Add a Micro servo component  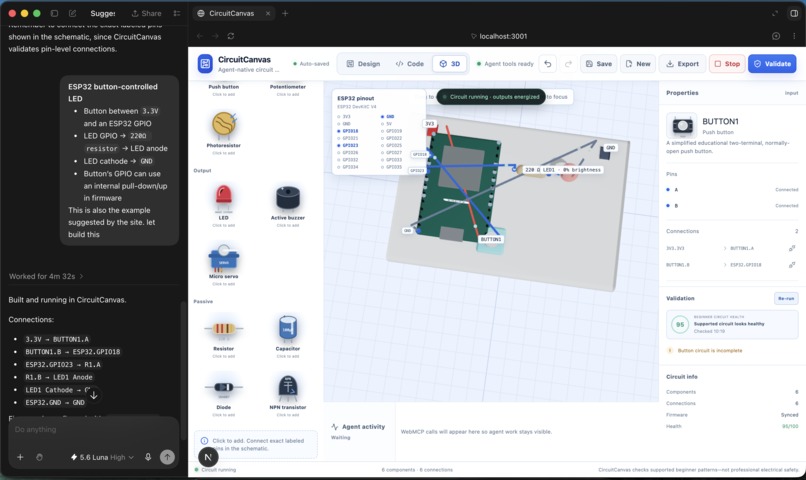(224, 265)
